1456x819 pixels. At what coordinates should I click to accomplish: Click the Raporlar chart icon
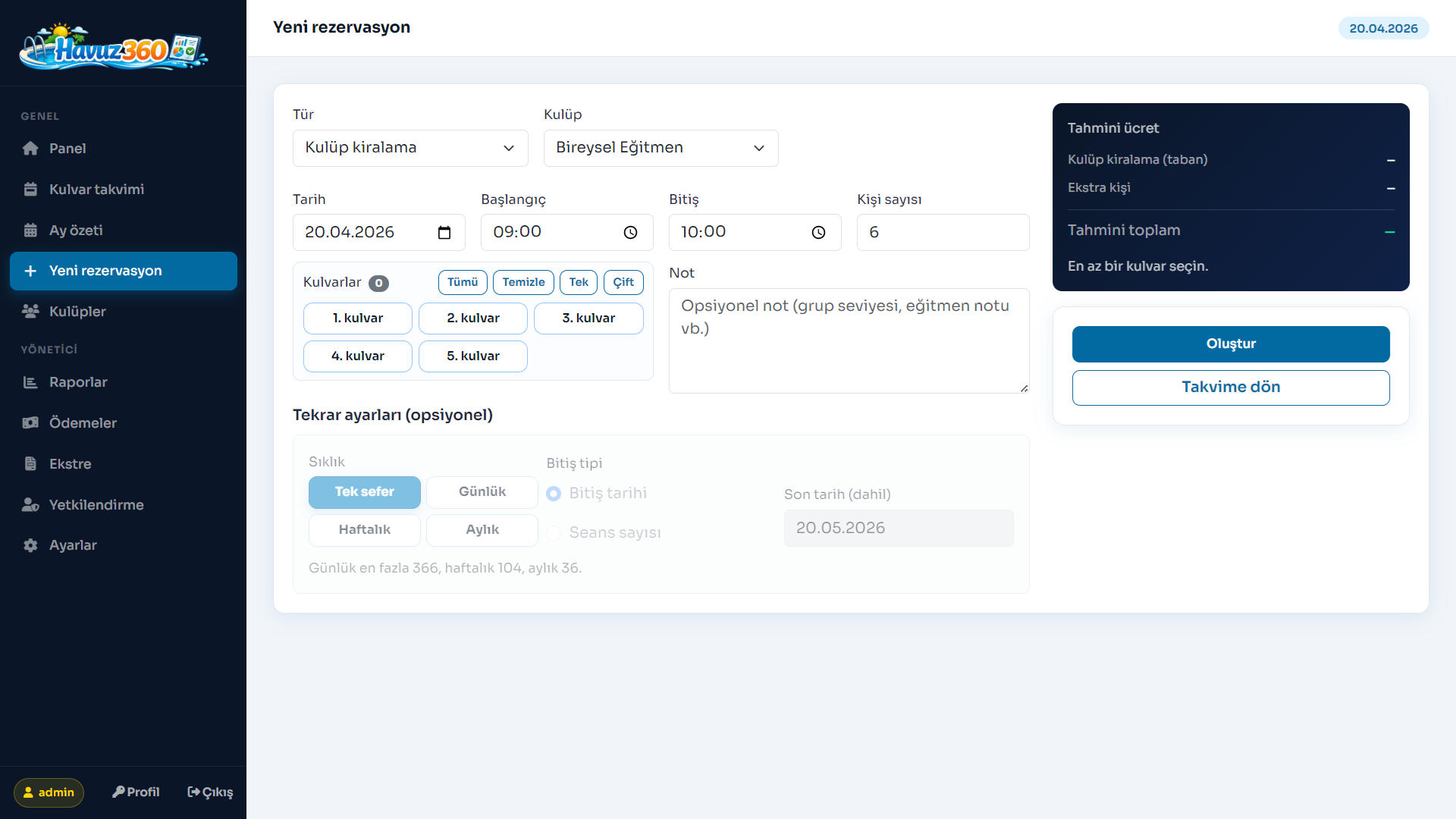pyautogui.click(x=30, y=382)
